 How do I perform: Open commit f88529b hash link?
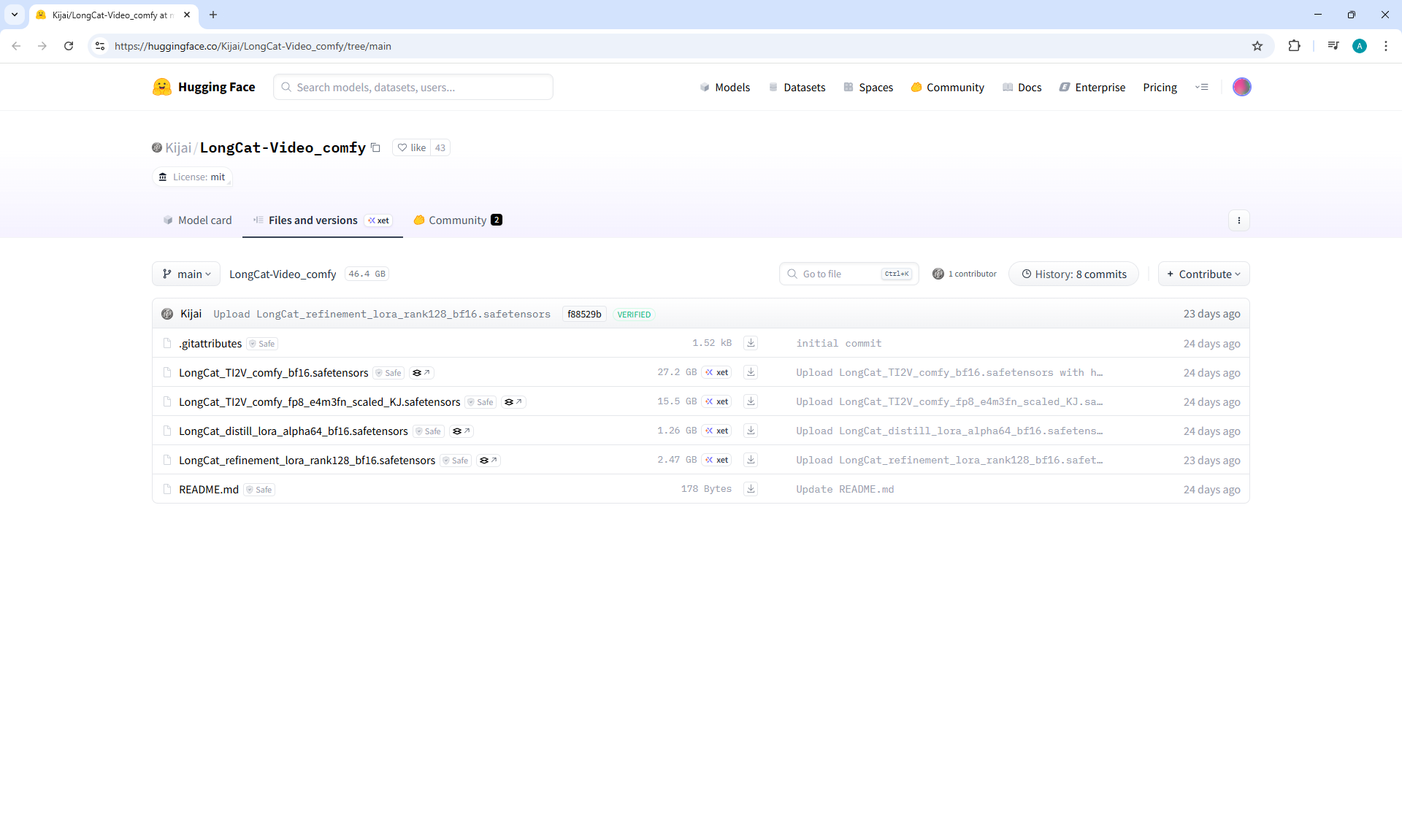pos(584,314)
